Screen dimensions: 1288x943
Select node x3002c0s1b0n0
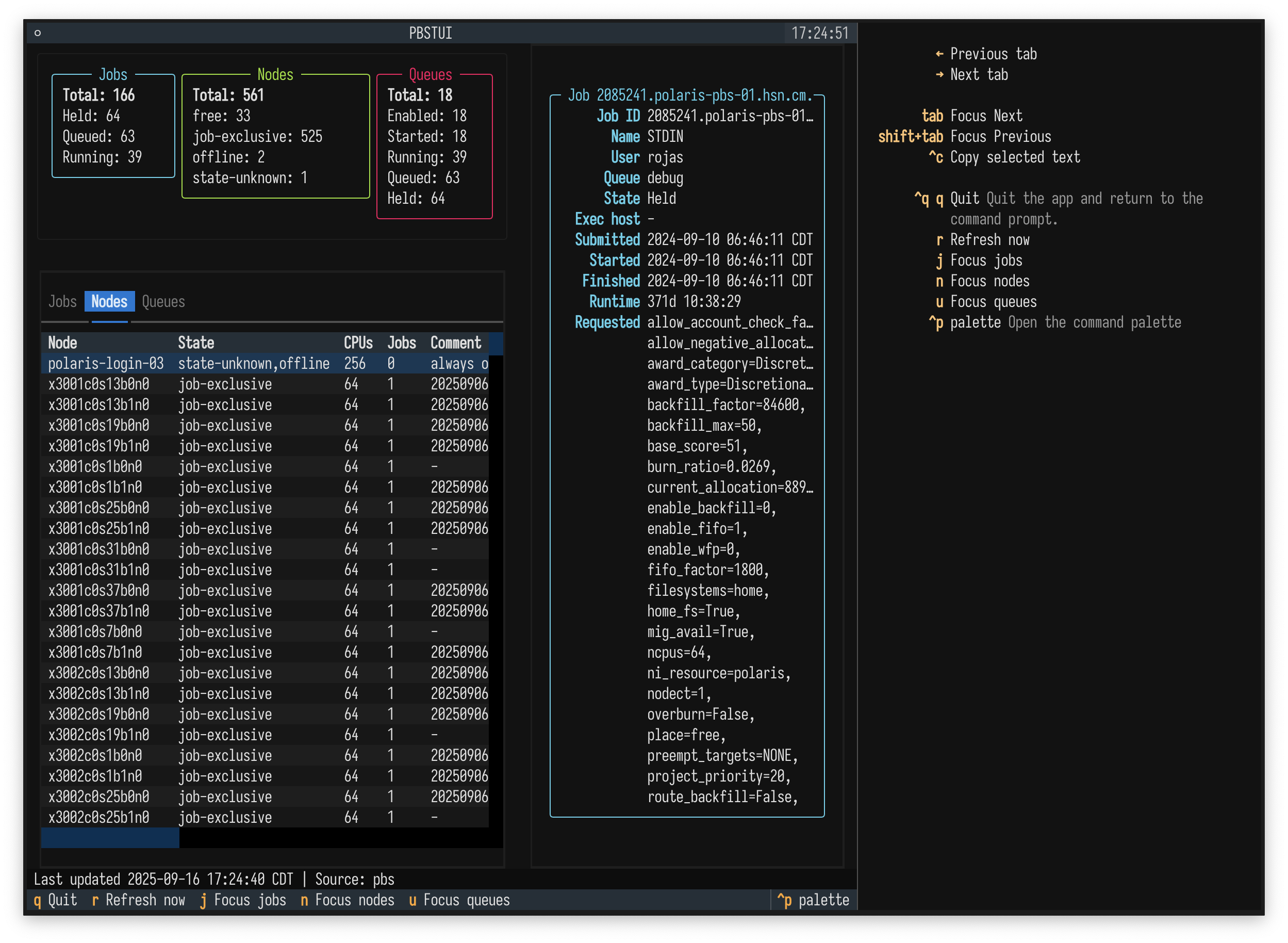pyautogui.click(x=265, y=755)
